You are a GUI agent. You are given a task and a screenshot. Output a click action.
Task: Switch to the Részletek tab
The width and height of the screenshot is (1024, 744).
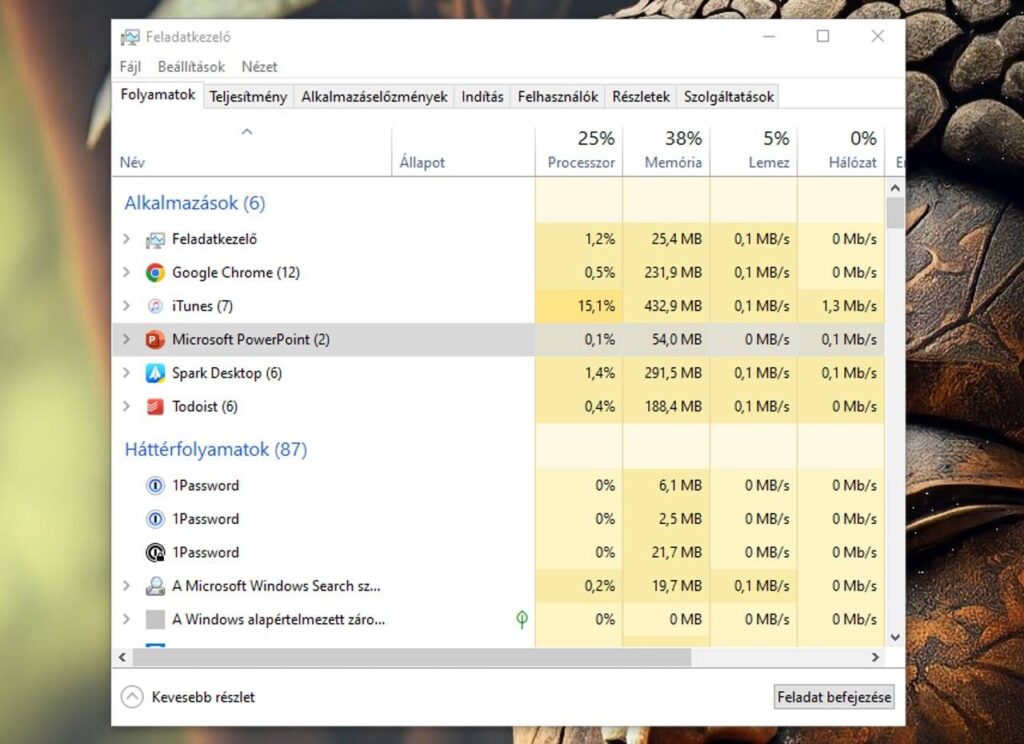641,97
